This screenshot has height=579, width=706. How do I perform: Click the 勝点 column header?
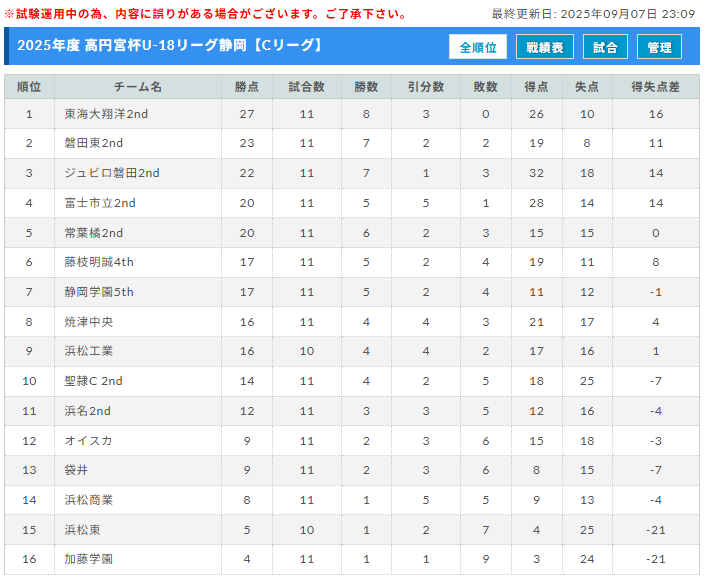247,87
